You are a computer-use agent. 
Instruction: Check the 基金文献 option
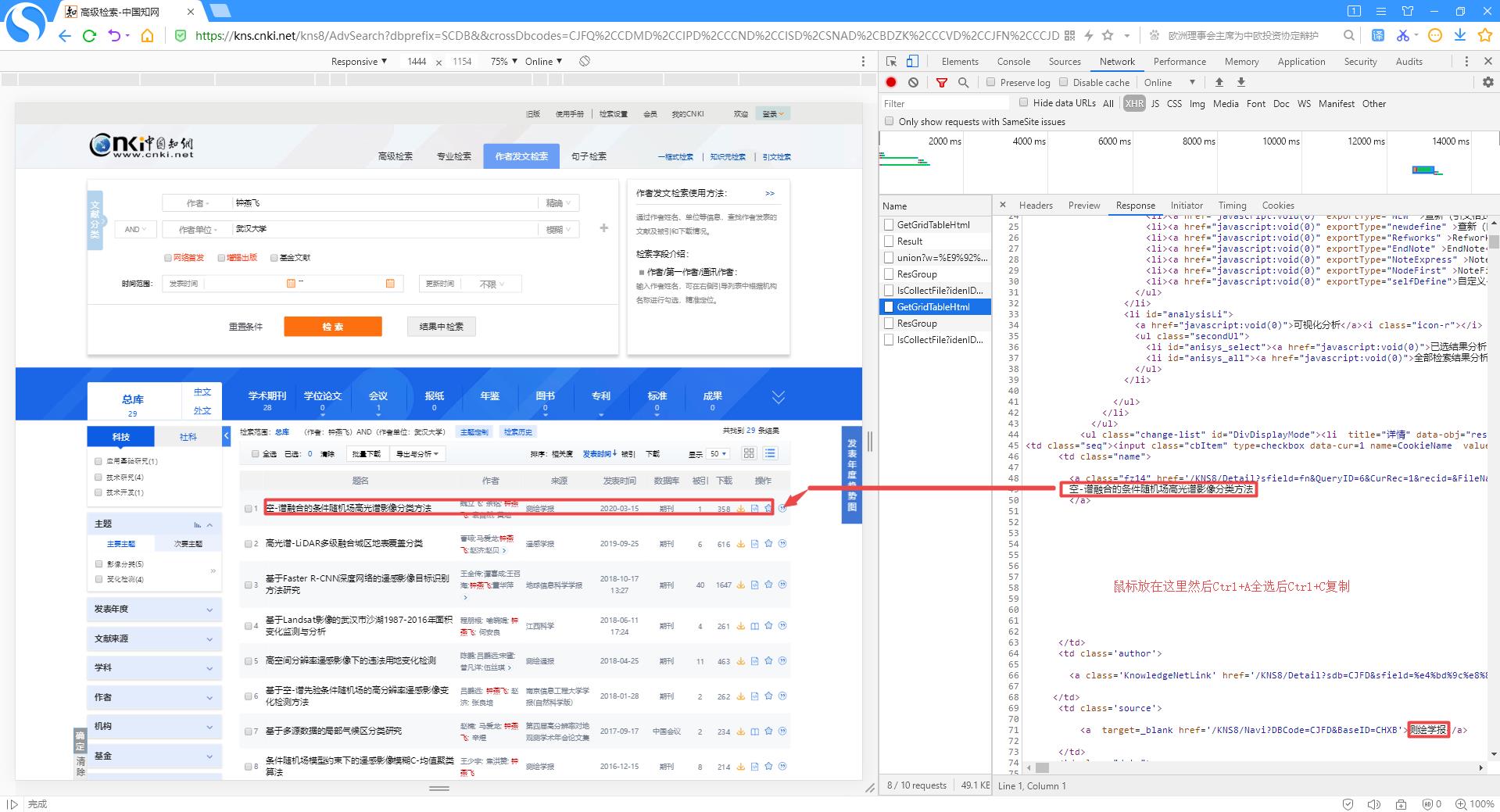coord(274,257)
